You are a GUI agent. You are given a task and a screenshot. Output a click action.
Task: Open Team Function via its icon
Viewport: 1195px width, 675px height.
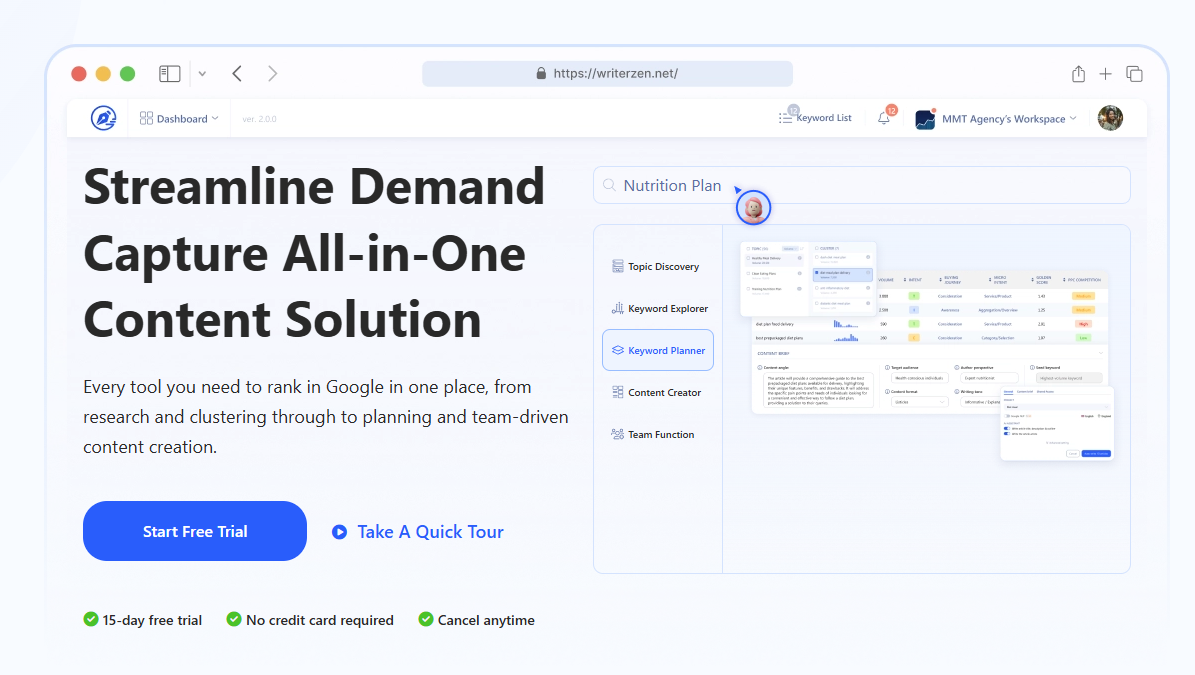point(617,434)
